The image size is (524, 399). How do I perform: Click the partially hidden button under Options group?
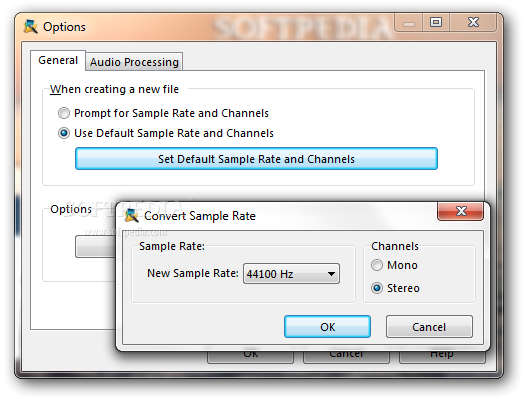tap(96, 247)
